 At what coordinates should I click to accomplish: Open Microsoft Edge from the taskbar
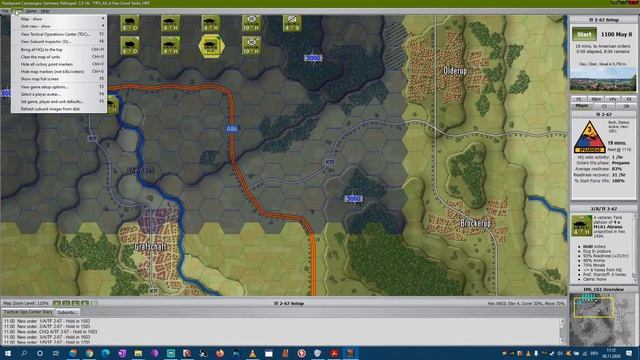[x=106, y=353]
